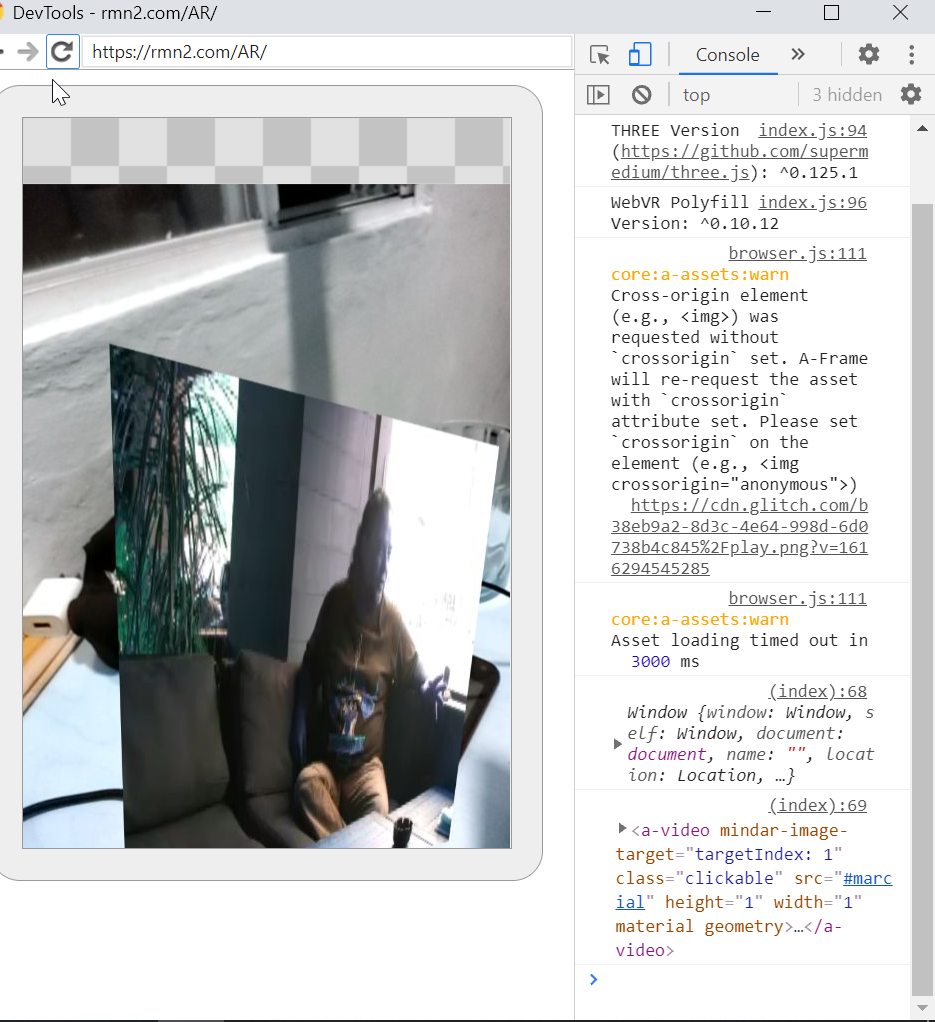935x1022 pixels.
Task: Open more panels using the double-chevron
Action: pyautogui.click(x=798, y=55)
